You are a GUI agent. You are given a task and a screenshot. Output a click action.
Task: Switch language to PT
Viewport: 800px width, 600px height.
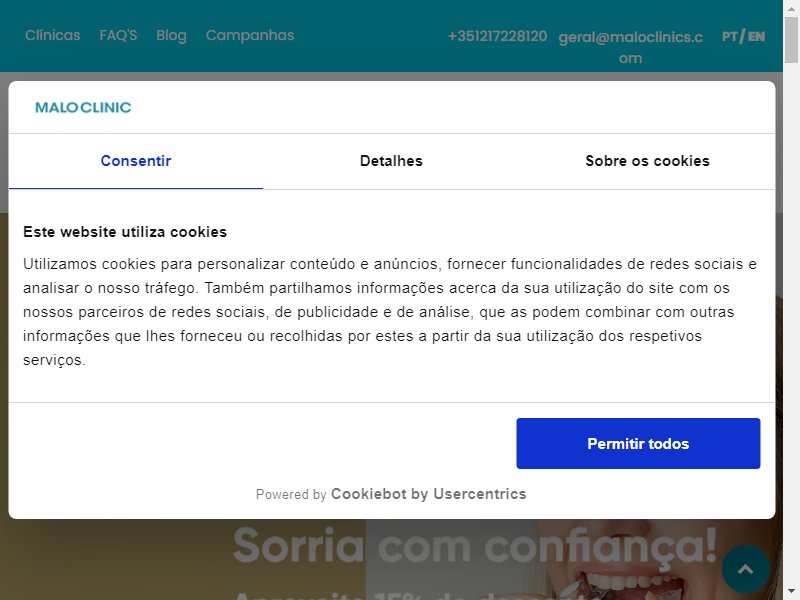pyautogui.click(x=730, y=36)
